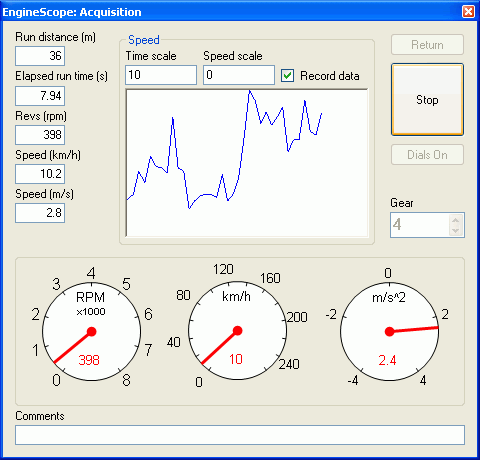This screenshot has height=460, width=480.
Task: Click the Comments text box
Action: pos(240,435)
